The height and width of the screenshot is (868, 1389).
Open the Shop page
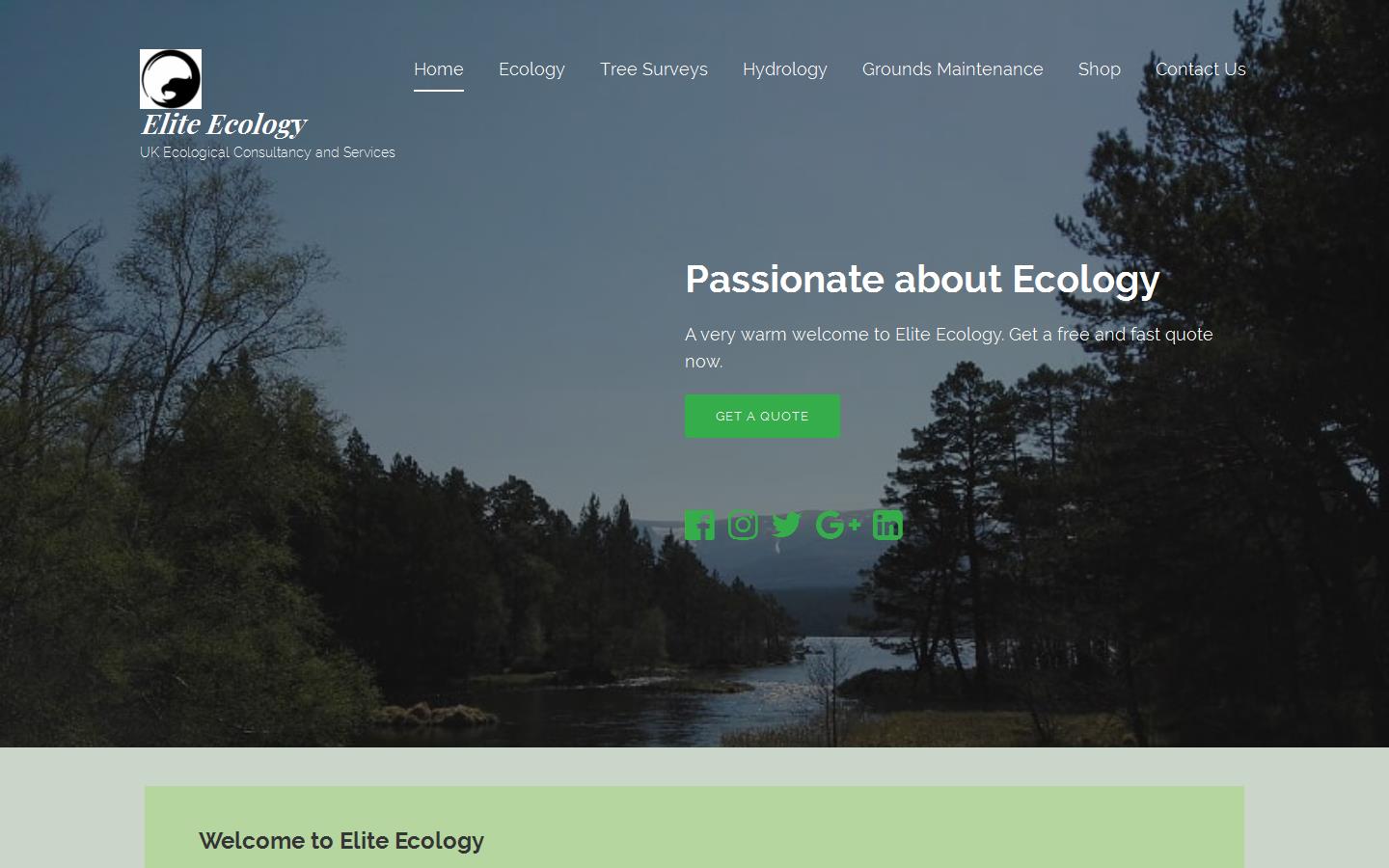coord(1100,69)
